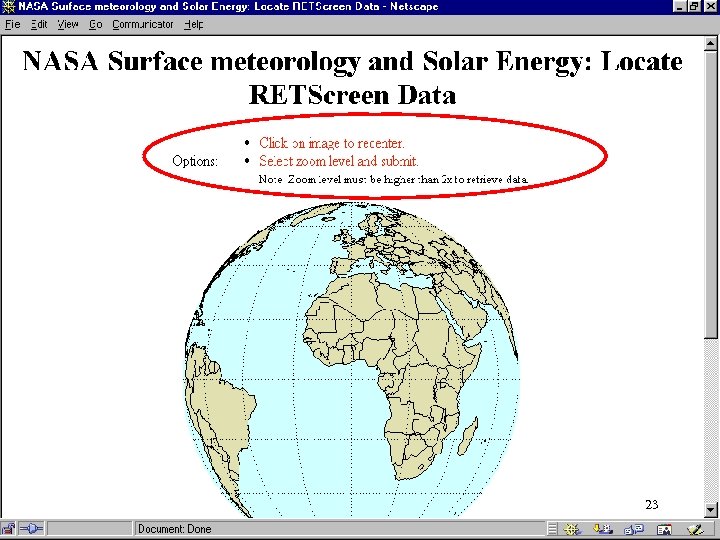Screen dimensions: 720x540
Task: Open the Help menu
Action: coord(193,24)
